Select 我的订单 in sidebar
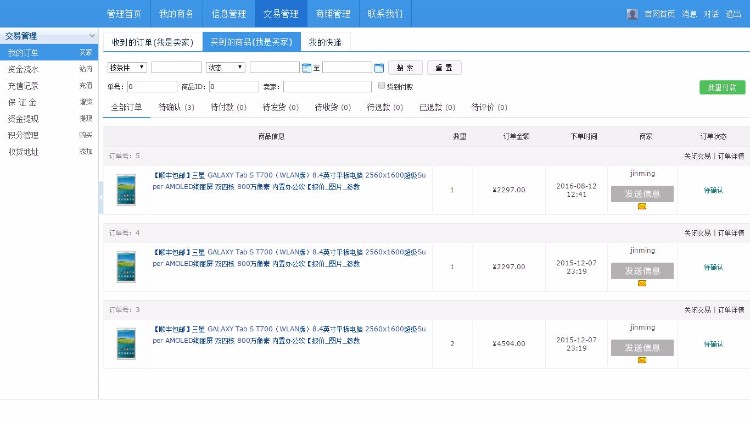This screenshot has width=750, height=422. click(49, 53)
